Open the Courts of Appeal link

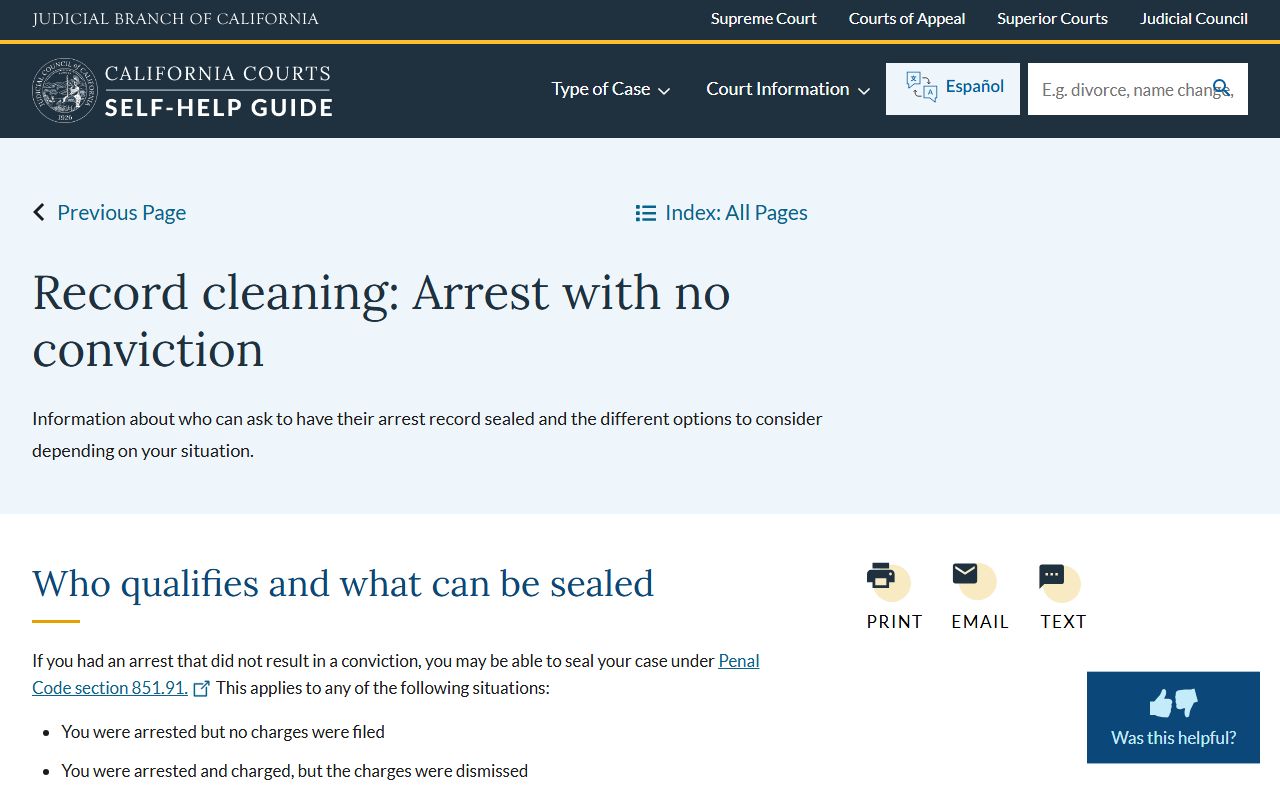click(x=907, y=19)
